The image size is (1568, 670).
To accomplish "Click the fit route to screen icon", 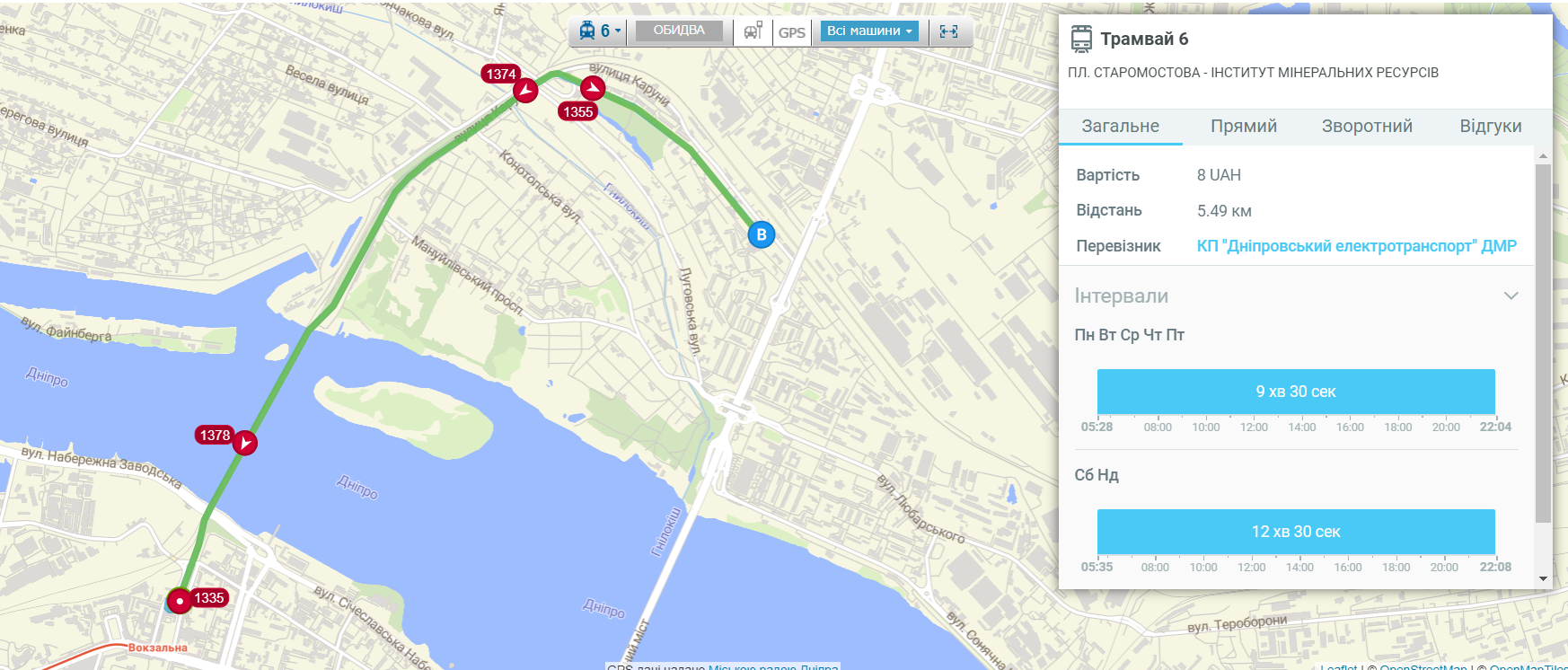I will 948,31.
